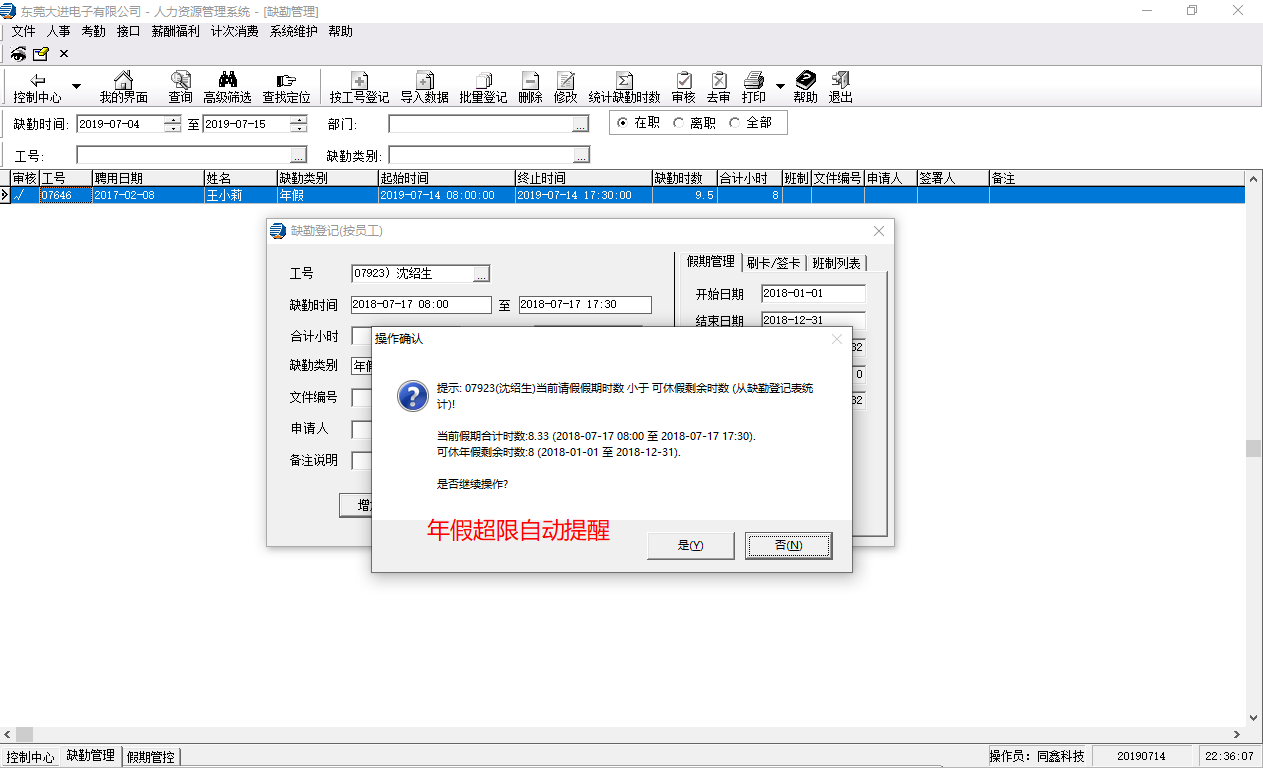Click the 工号 filter input field
This screenshot has height=768, width=1263.
click(x=183, y=156)
